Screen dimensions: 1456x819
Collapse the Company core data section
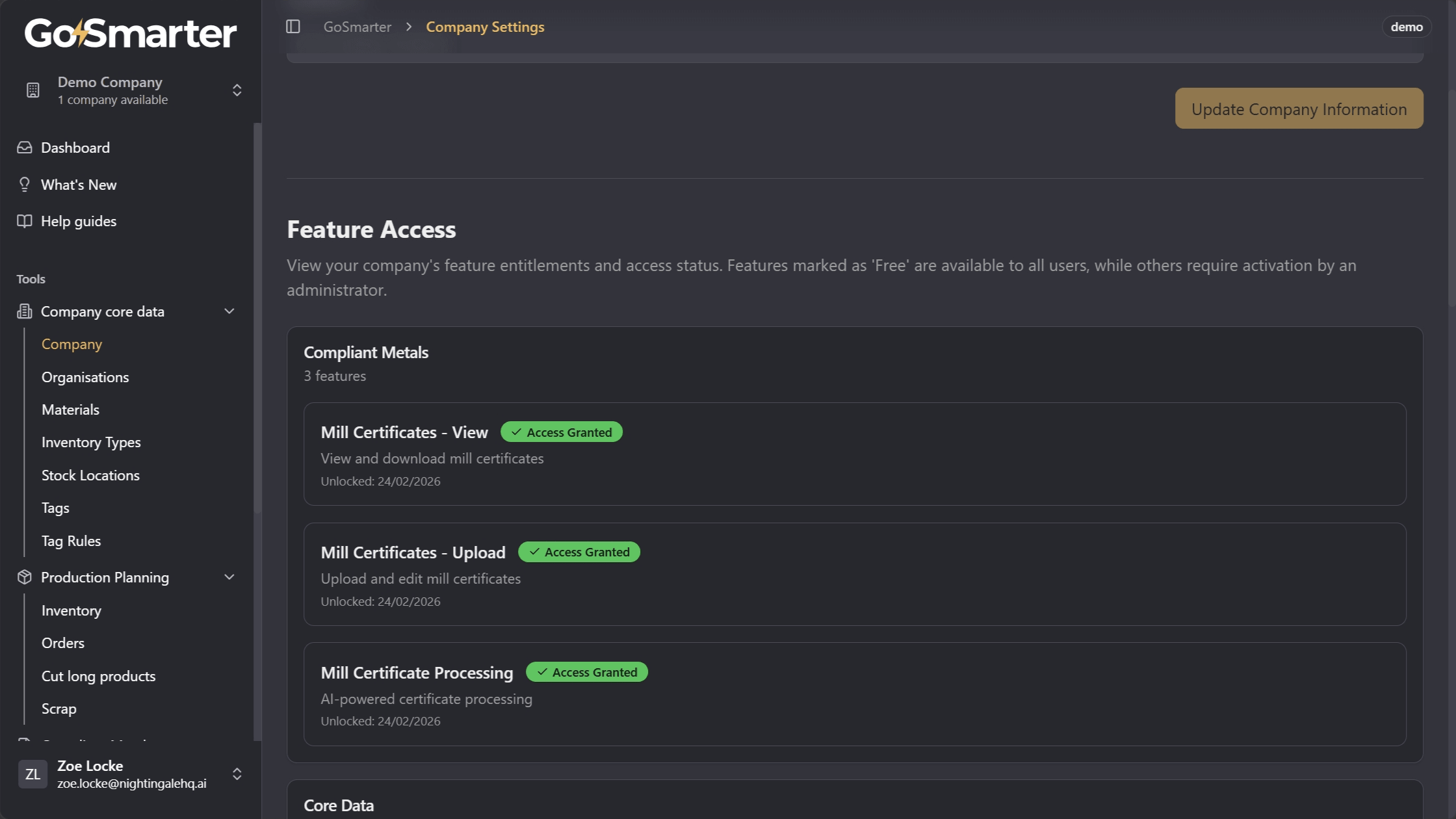point(229,311)
